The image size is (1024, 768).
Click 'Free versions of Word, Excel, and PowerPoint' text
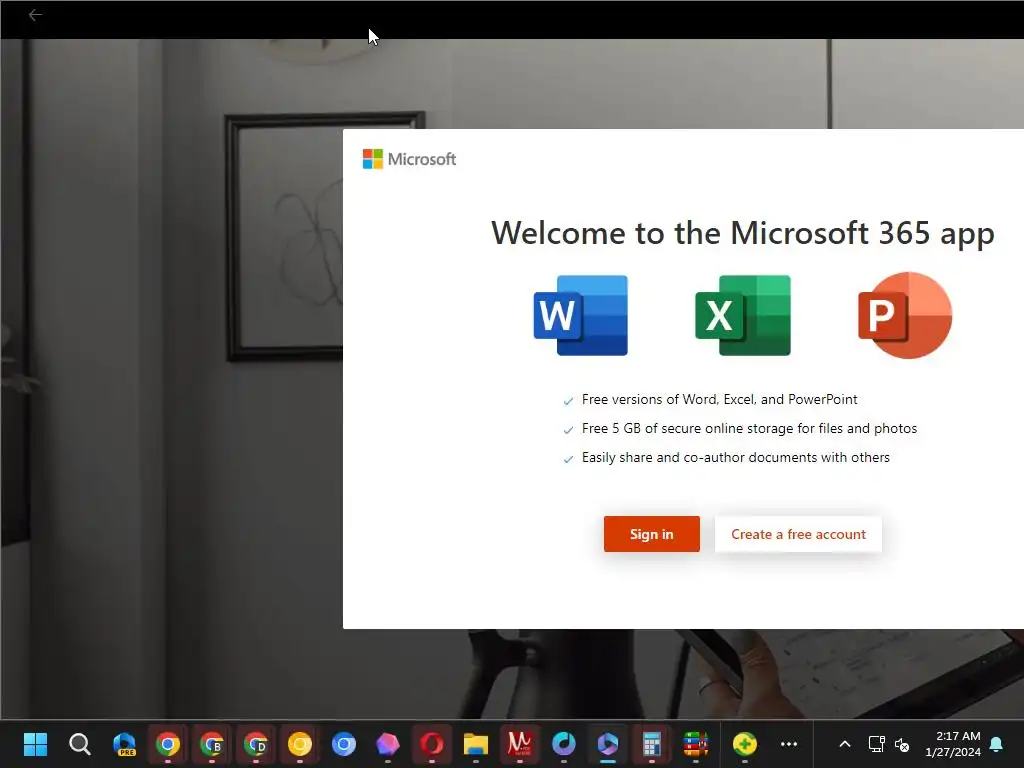(x=720, y=399)
